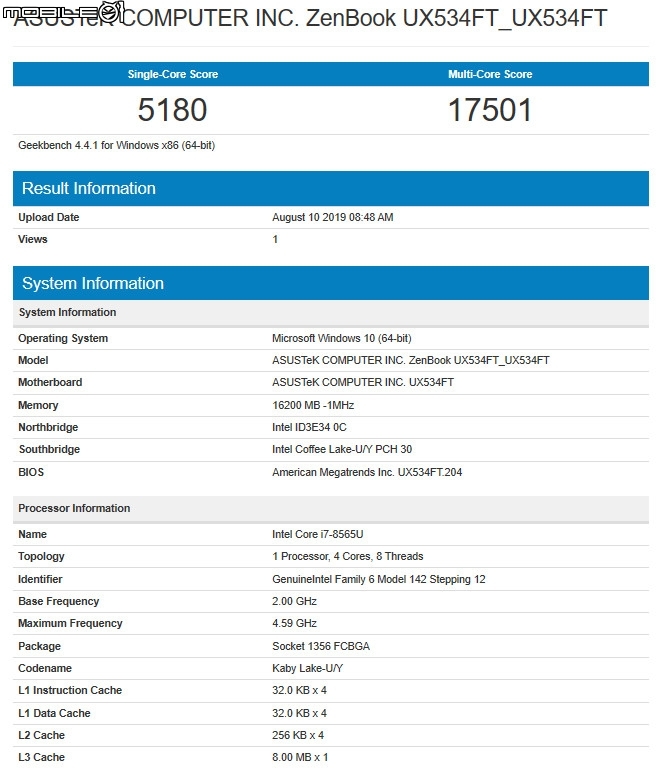Select the processor name Intel Core i7-8565U

(x=317, y=534)
